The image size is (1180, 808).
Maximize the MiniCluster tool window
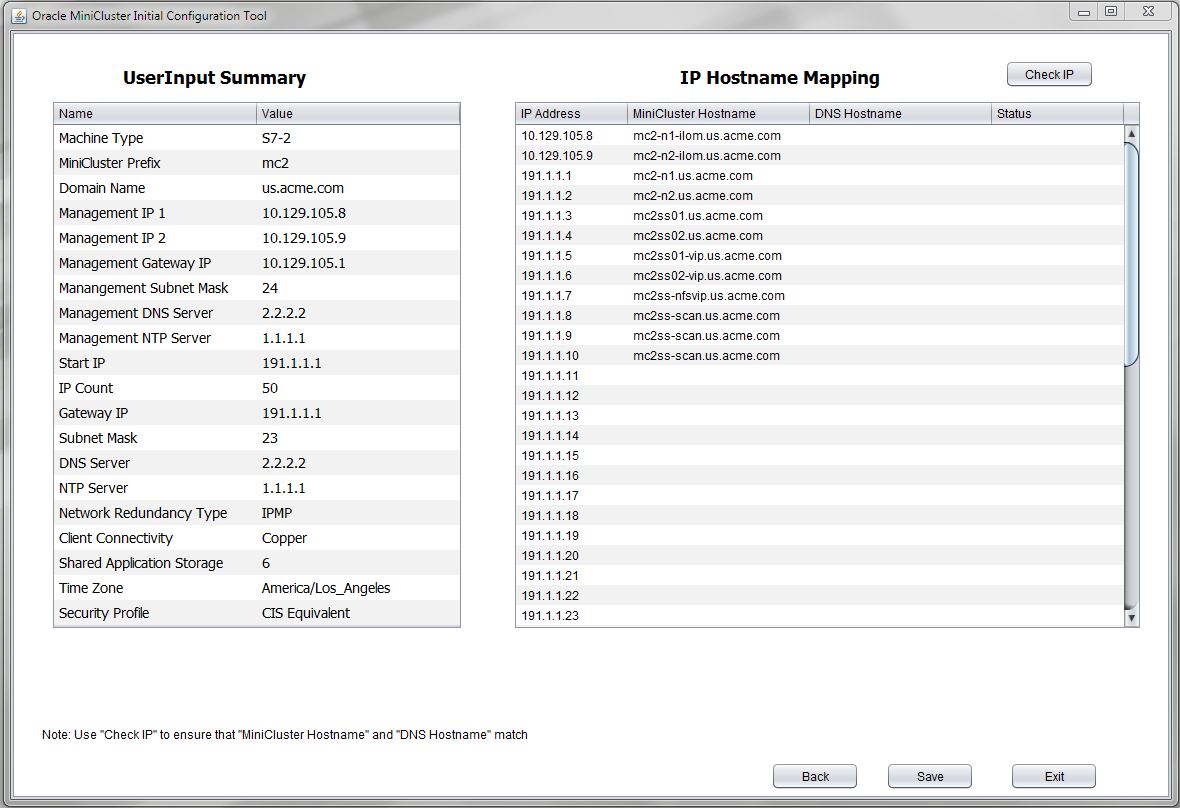click(1111, 11)
